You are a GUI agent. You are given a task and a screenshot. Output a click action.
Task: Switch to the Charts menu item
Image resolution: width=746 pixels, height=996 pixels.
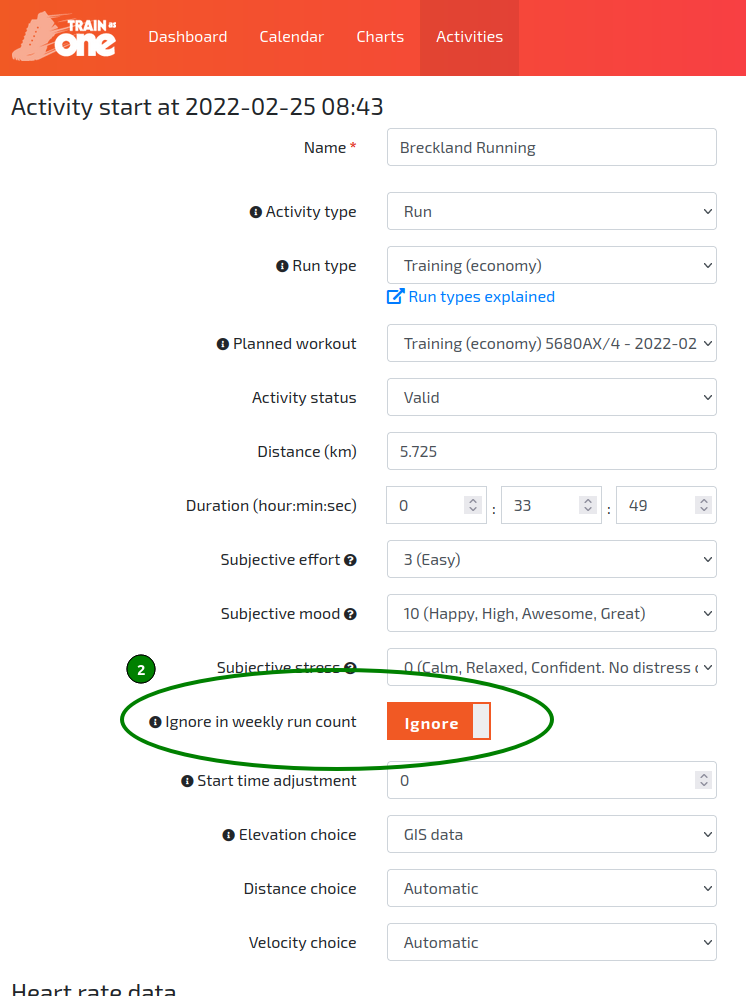(x=380, y=37)
